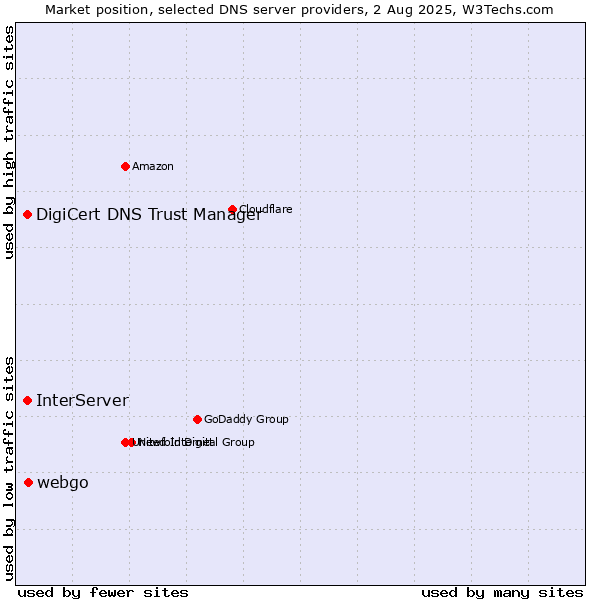This screenshot has height=600, width=600.
Task: Click the 'used by high traffic sites' axis label
Action: 9,142
